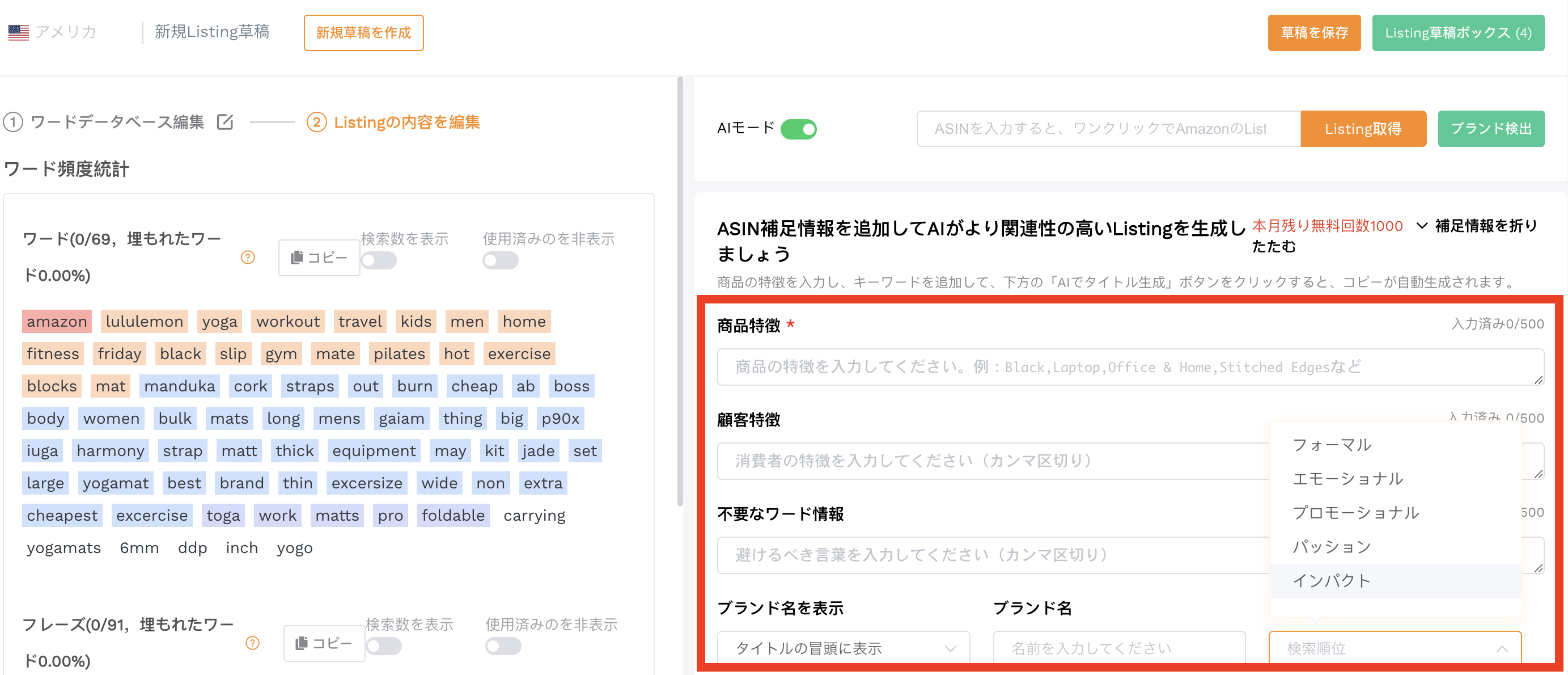The width and height of the screenshot is (1568, 675).
Task: Toggle 使用済みのを非表示 in the フレーズ section
Action: pos(503,646)
